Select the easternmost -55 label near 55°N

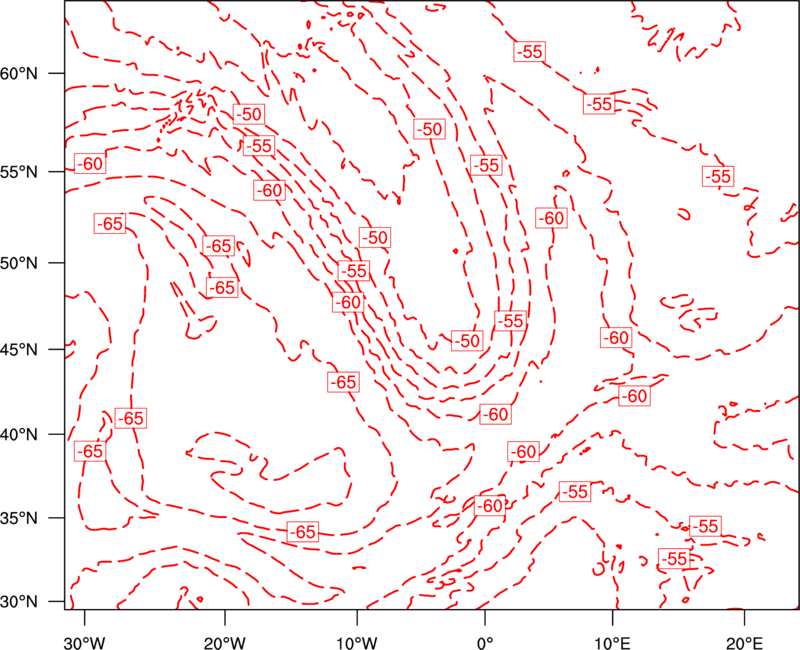click(x=718, y=177)
